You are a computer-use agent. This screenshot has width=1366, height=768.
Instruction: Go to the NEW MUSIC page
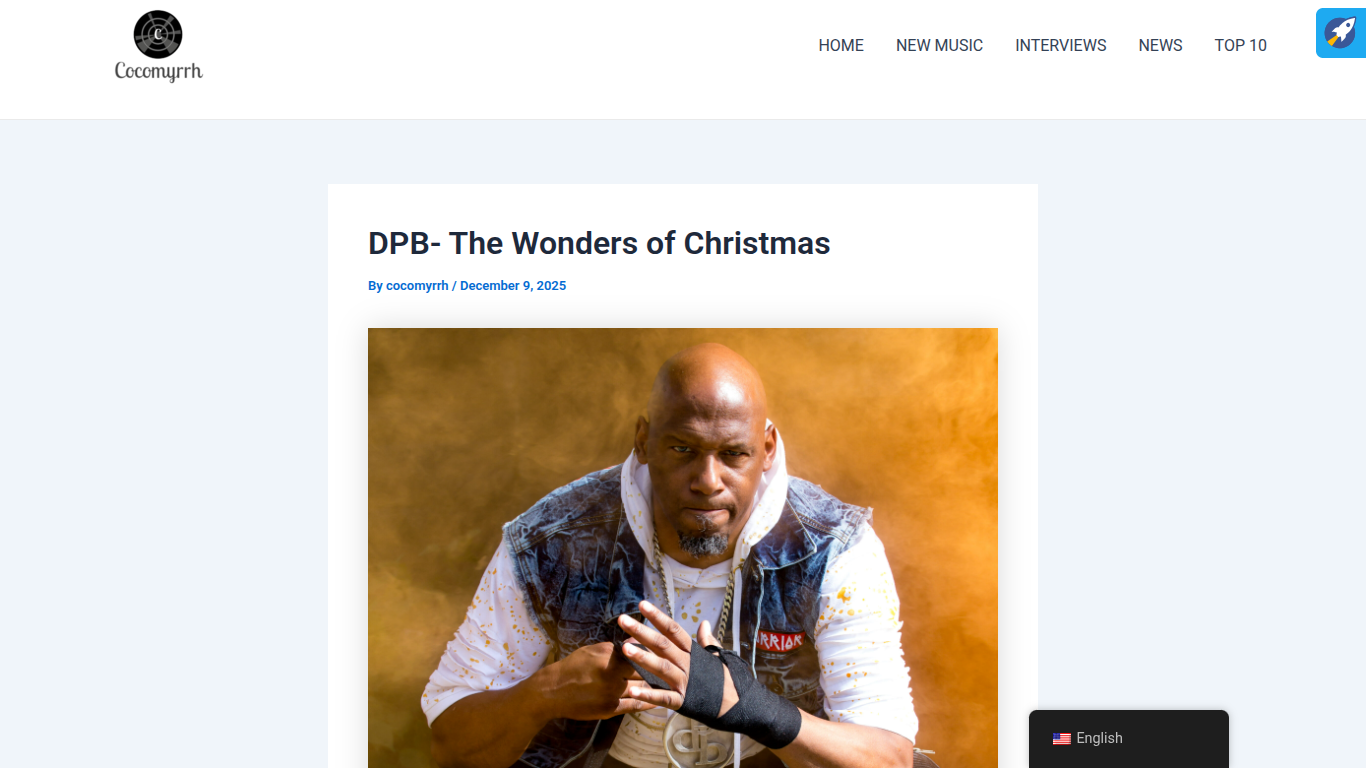[939, 45]
